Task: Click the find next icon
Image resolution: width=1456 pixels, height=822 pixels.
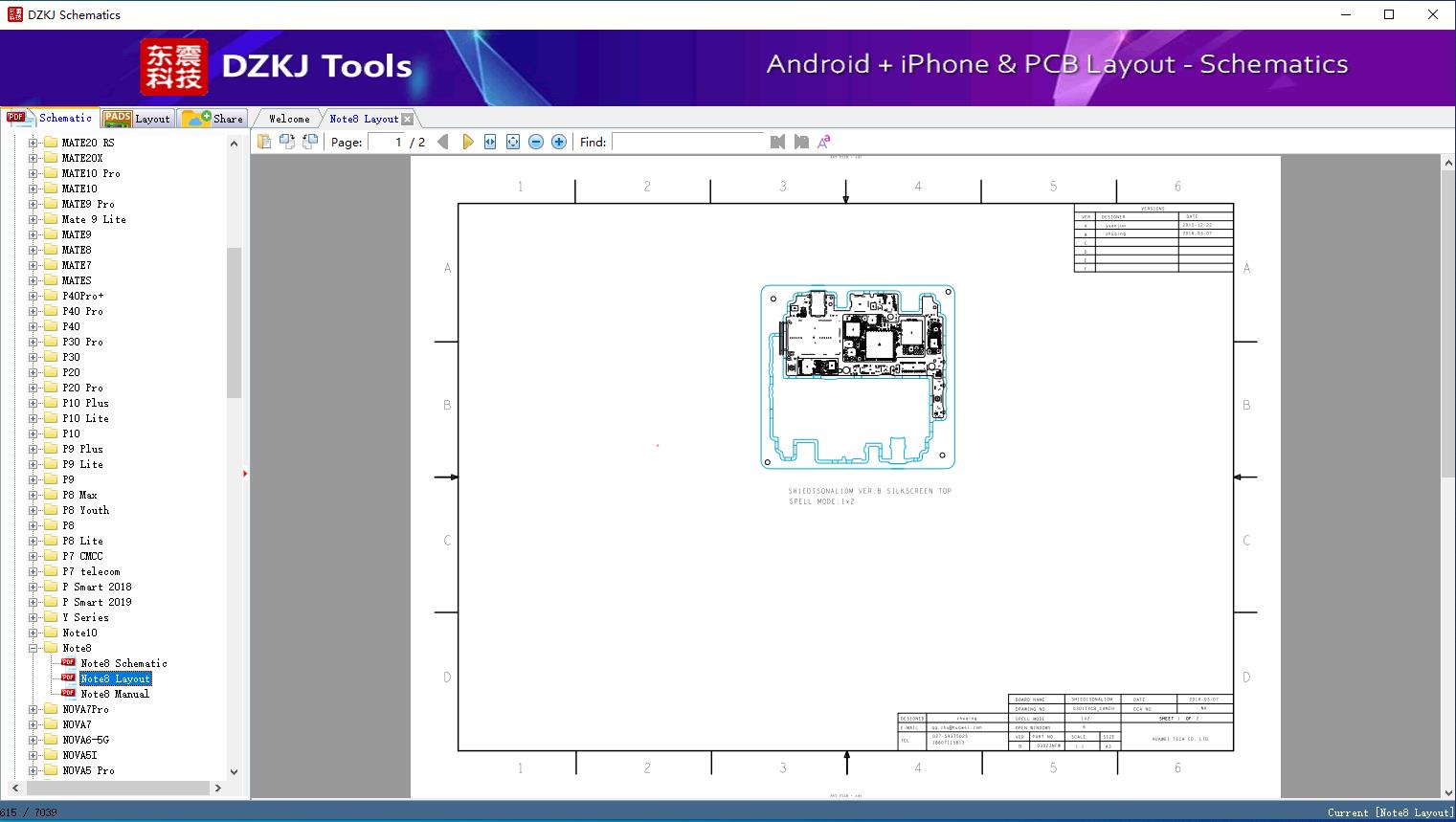Action: [x=801, y=142]
